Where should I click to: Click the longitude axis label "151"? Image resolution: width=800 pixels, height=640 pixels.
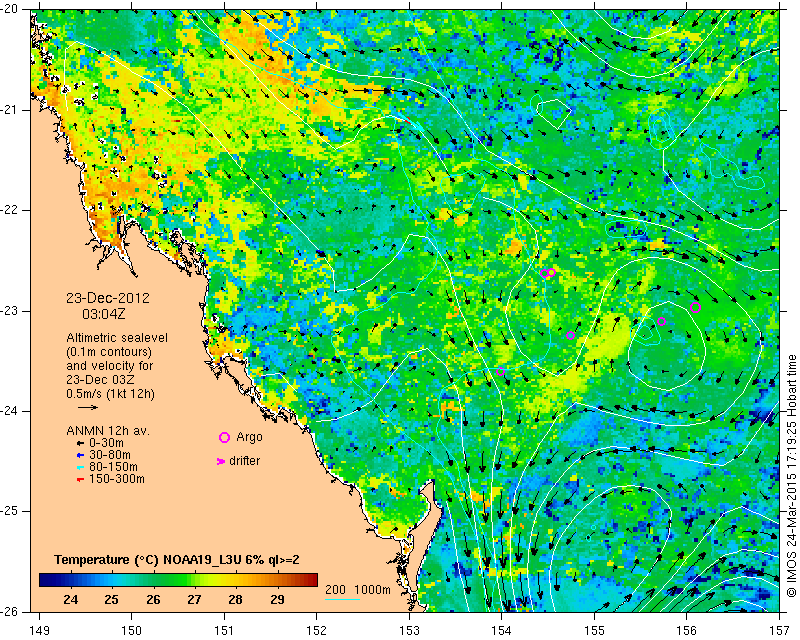click(224, 631)
